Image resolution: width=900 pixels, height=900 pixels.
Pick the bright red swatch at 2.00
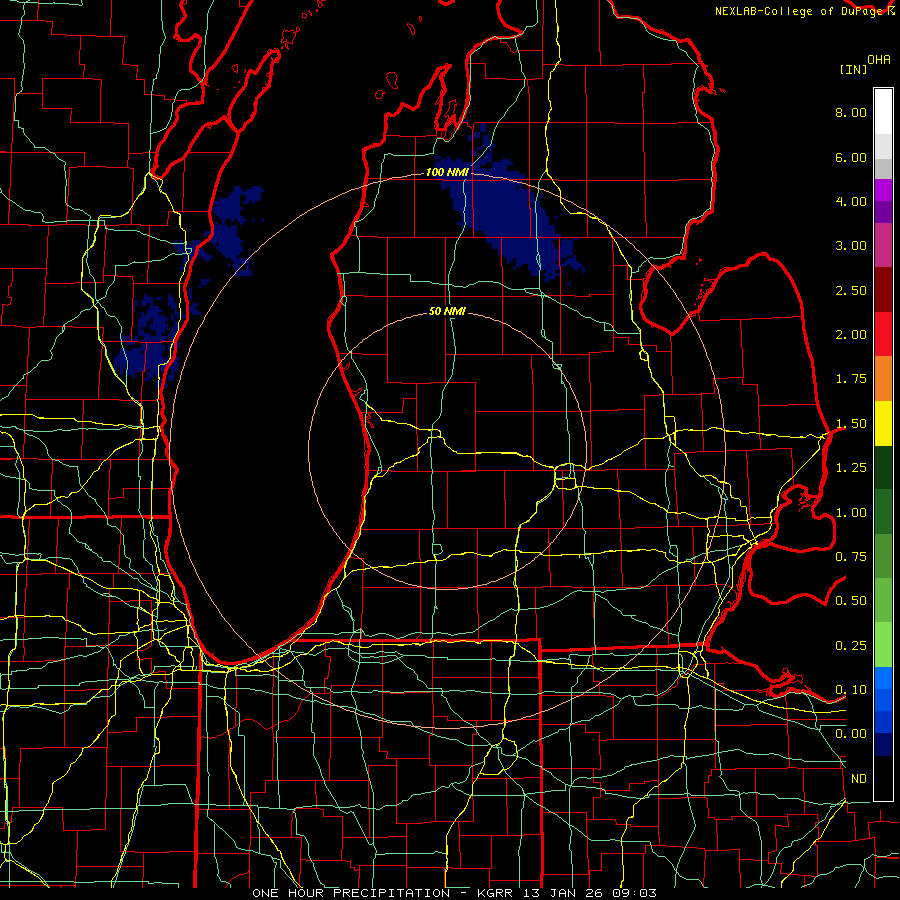tap(883, 334)
